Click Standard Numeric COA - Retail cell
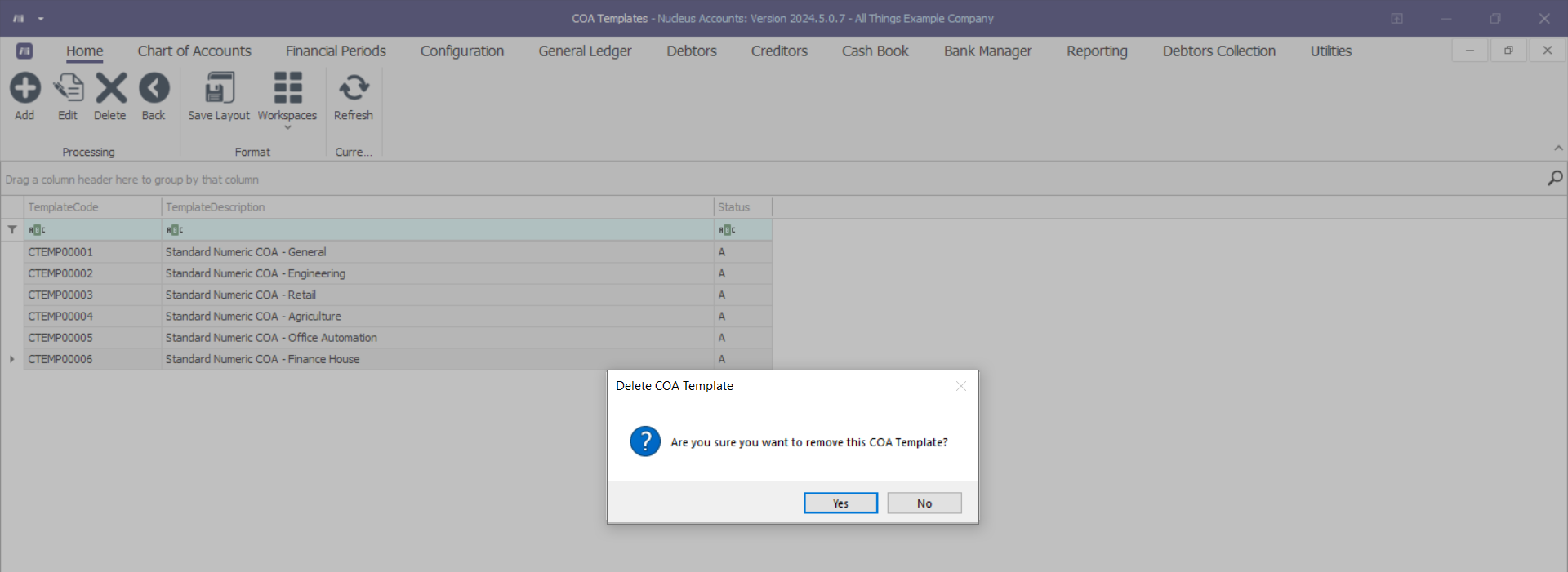Image resolution: width=1568 pixels, height=572 pixels. [438, 295]
